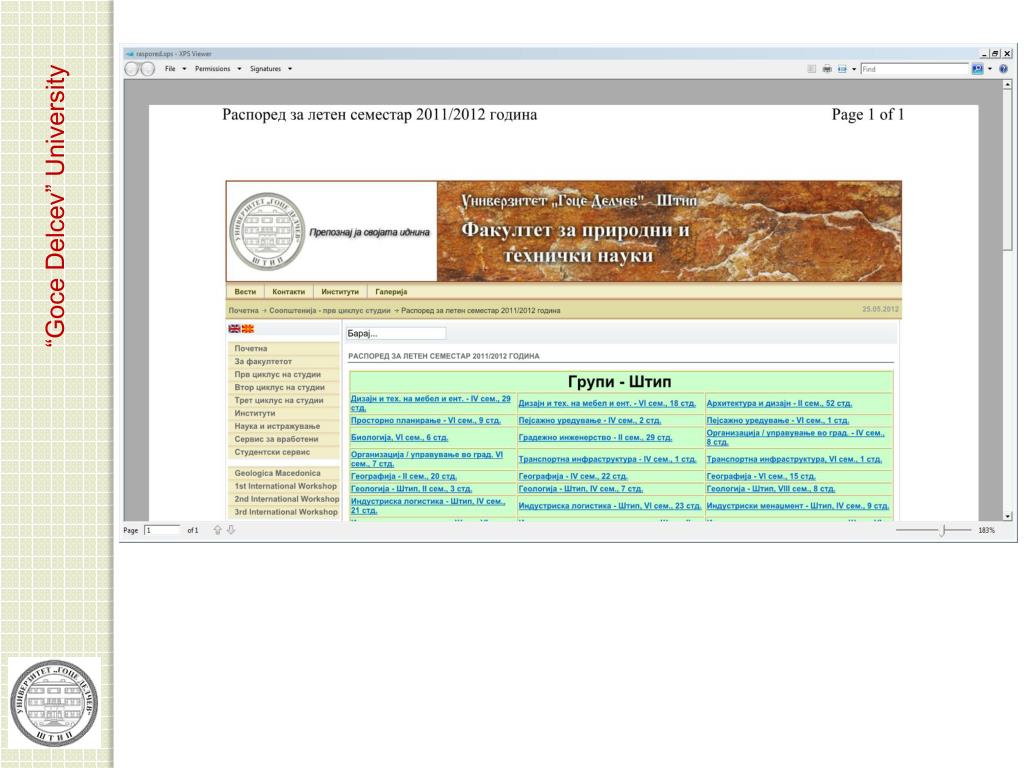Open Дизајн и тех. на мебел VI сем. link

607,404
